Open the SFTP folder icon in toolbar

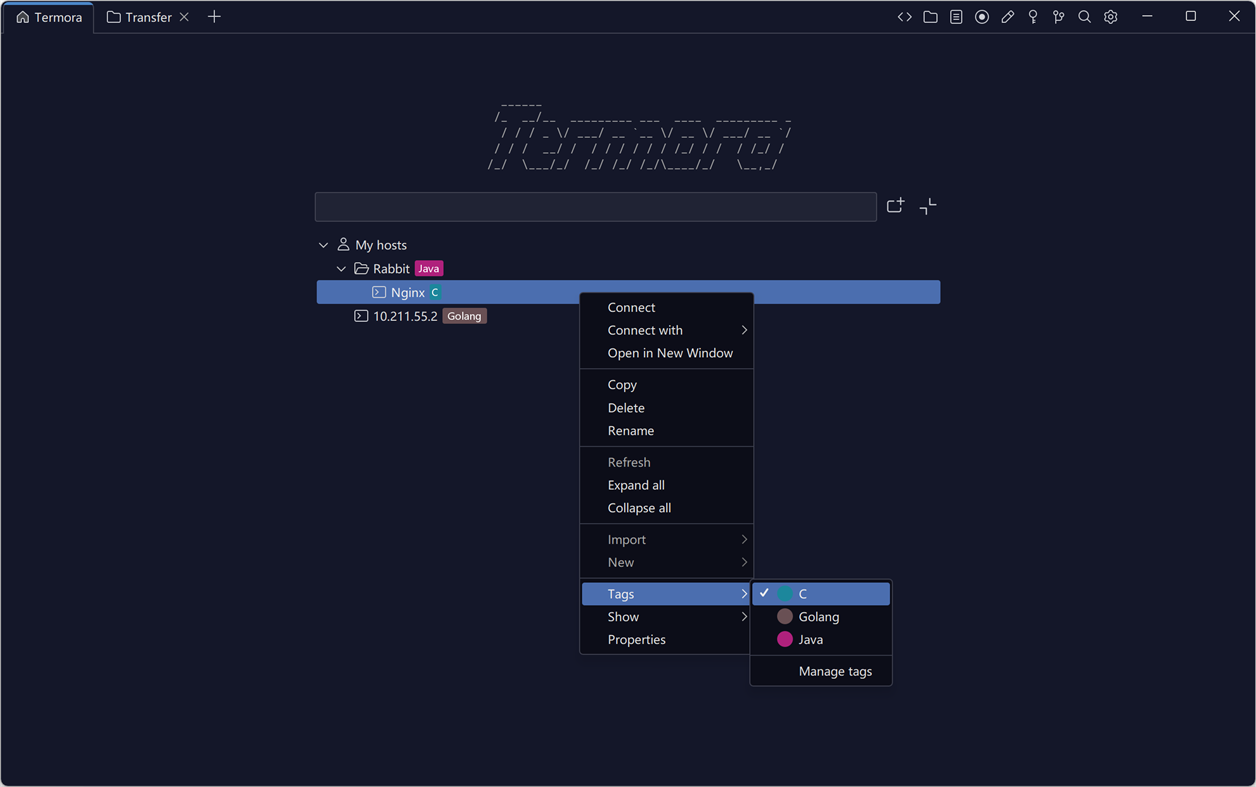click(930, 17)
